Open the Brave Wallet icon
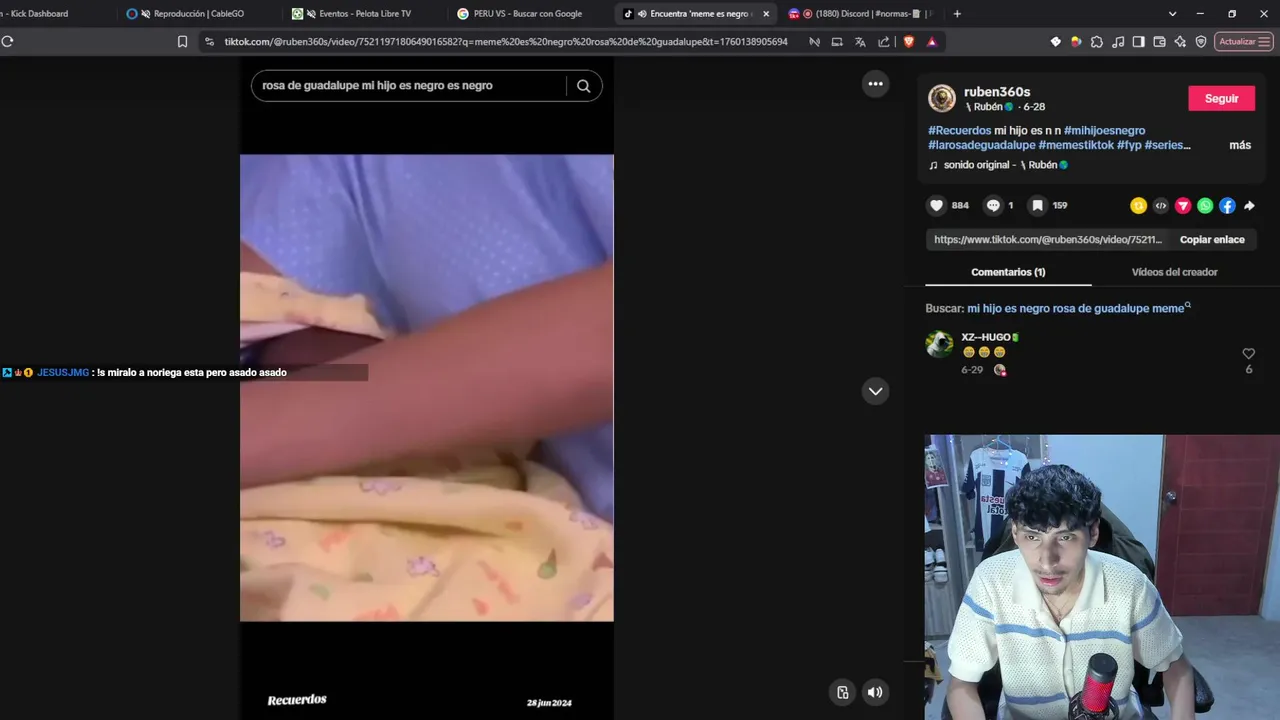This screenshot has height=720, width=1280. pos(1160,42)
